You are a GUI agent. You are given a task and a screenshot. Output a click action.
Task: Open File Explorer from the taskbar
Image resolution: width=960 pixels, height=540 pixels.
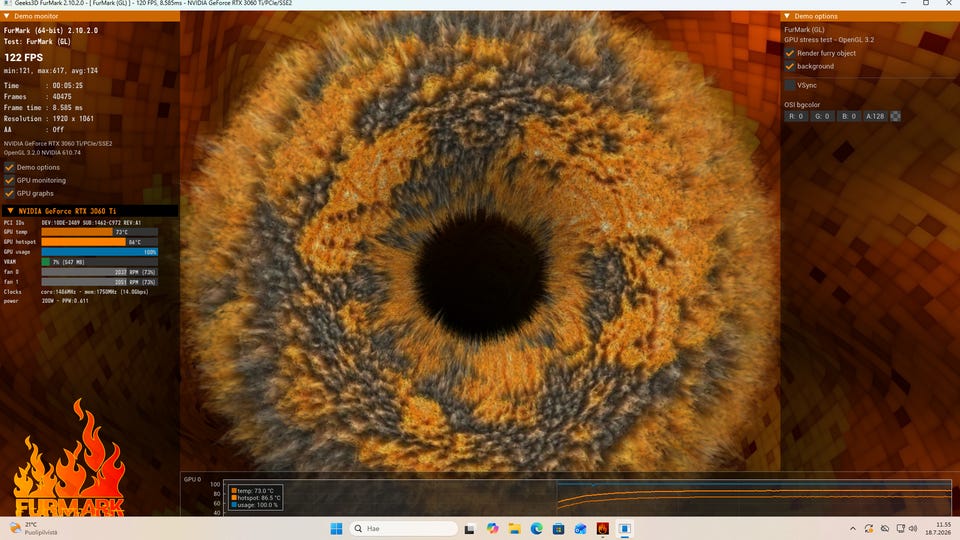(x=514, y=528)
